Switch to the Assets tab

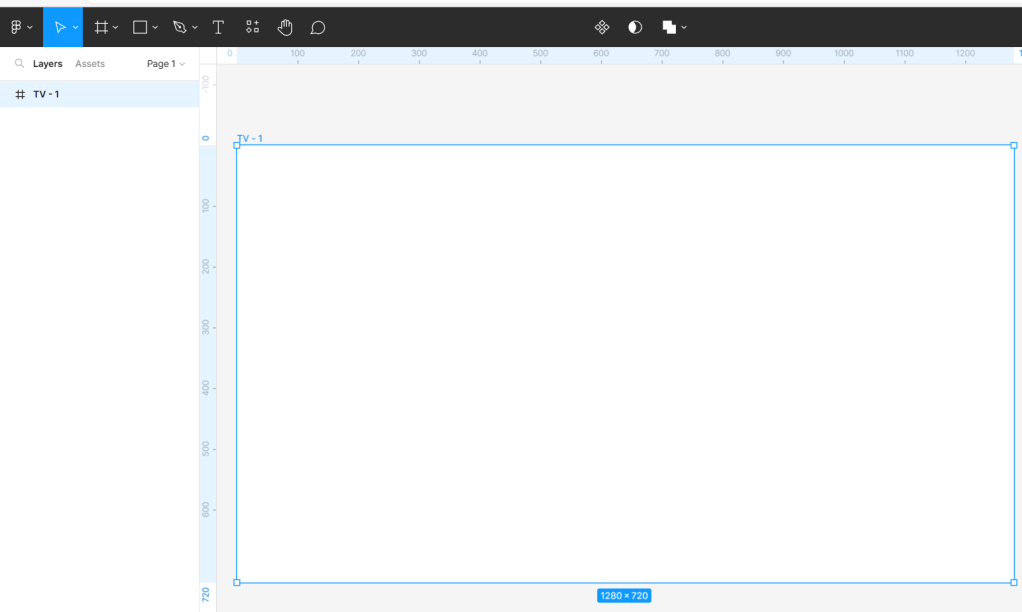(90, 64)
